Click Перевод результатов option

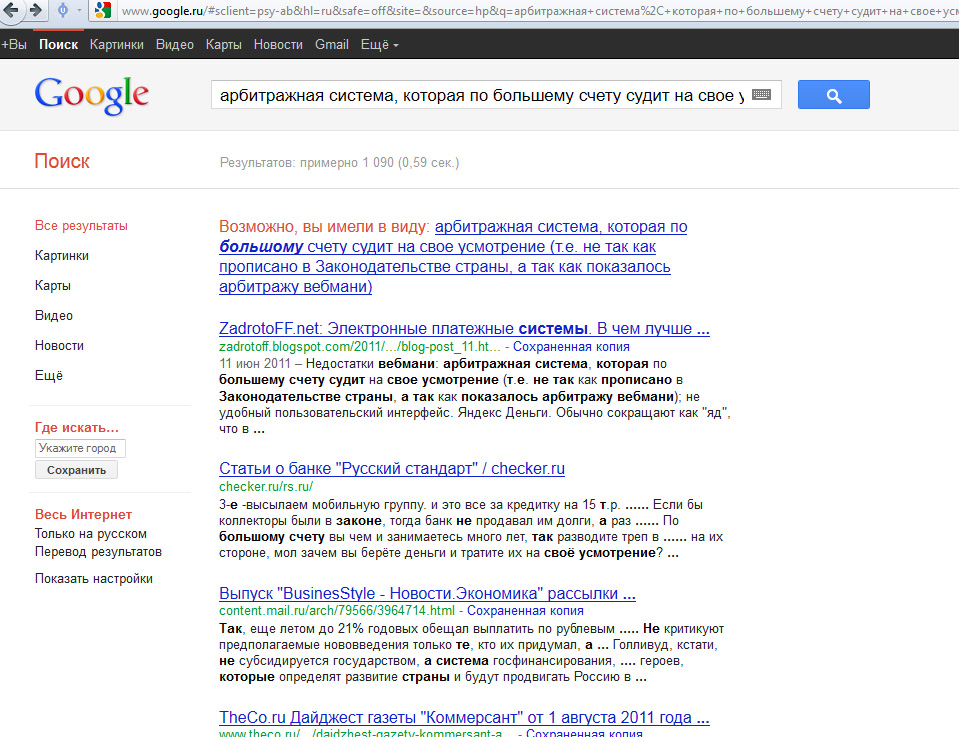click(x=98, y=552)
